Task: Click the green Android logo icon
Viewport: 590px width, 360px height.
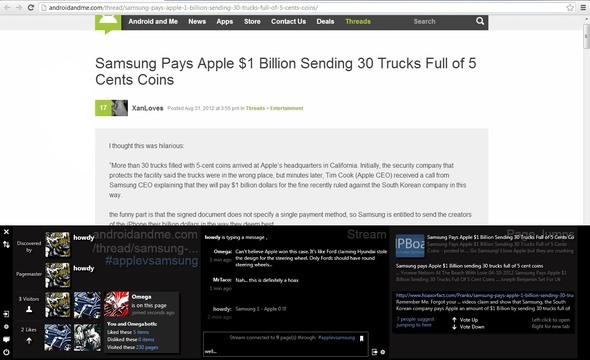Action: tap(108, 23)
